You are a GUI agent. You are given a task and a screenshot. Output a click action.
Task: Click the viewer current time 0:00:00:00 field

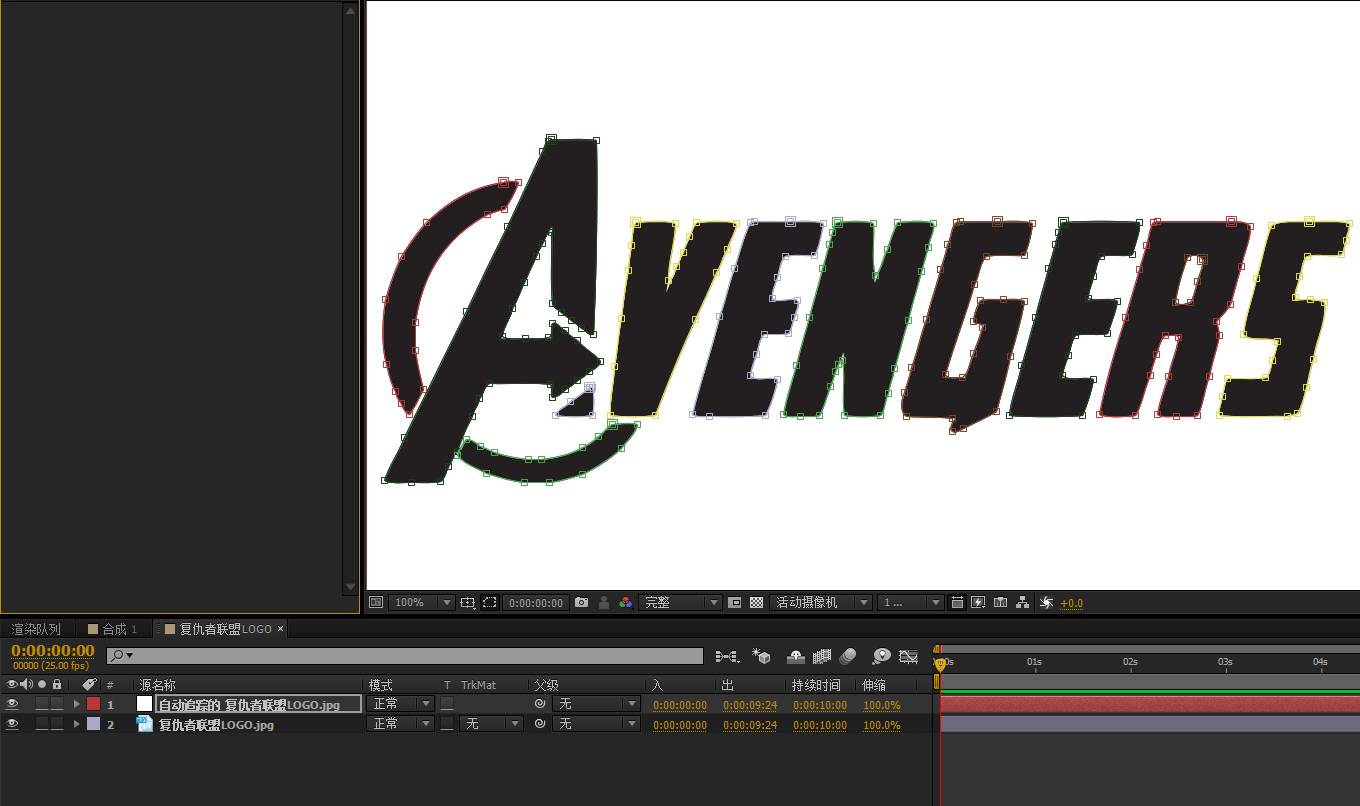pos(535,603)
